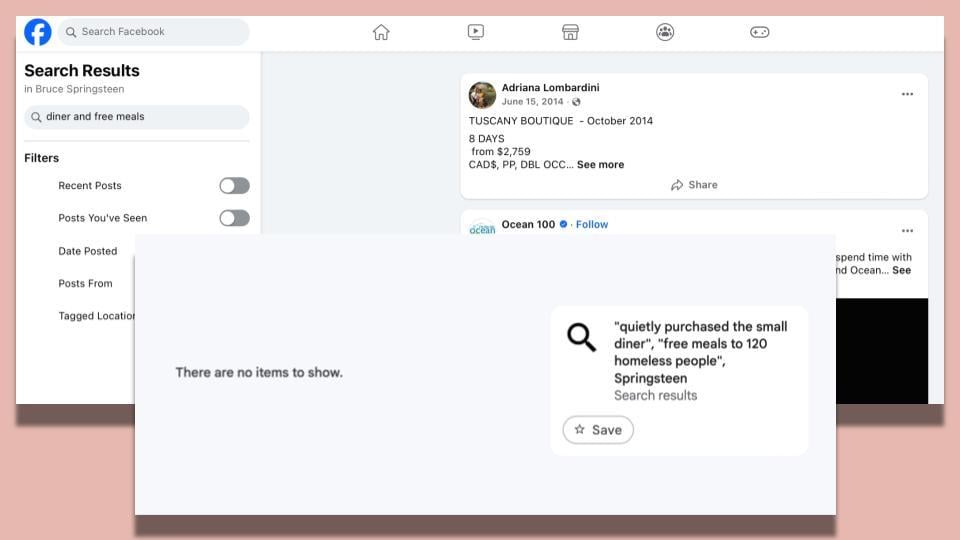Click the Facebook logo icon
Image resolution: width=960 pixels, height=540 pixels.
tap(38, 32)
